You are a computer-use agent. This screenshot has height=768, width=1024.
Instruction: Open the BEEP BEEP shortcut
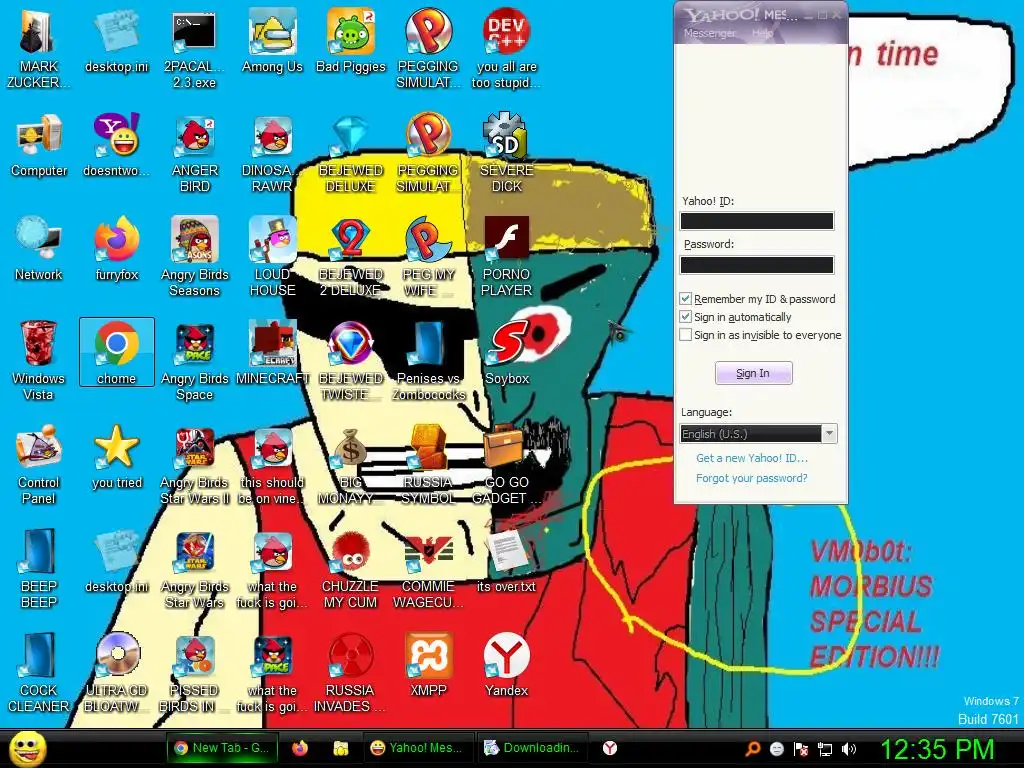click(x=39, y=567)
